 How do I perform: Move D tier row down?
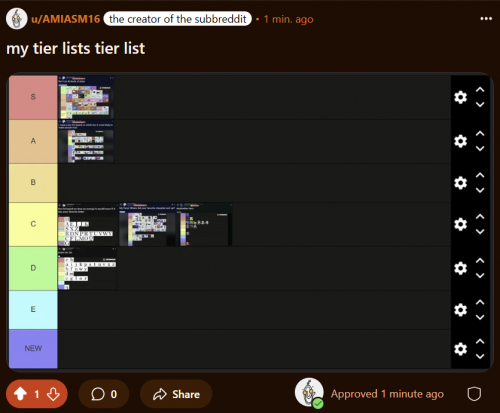480,276
